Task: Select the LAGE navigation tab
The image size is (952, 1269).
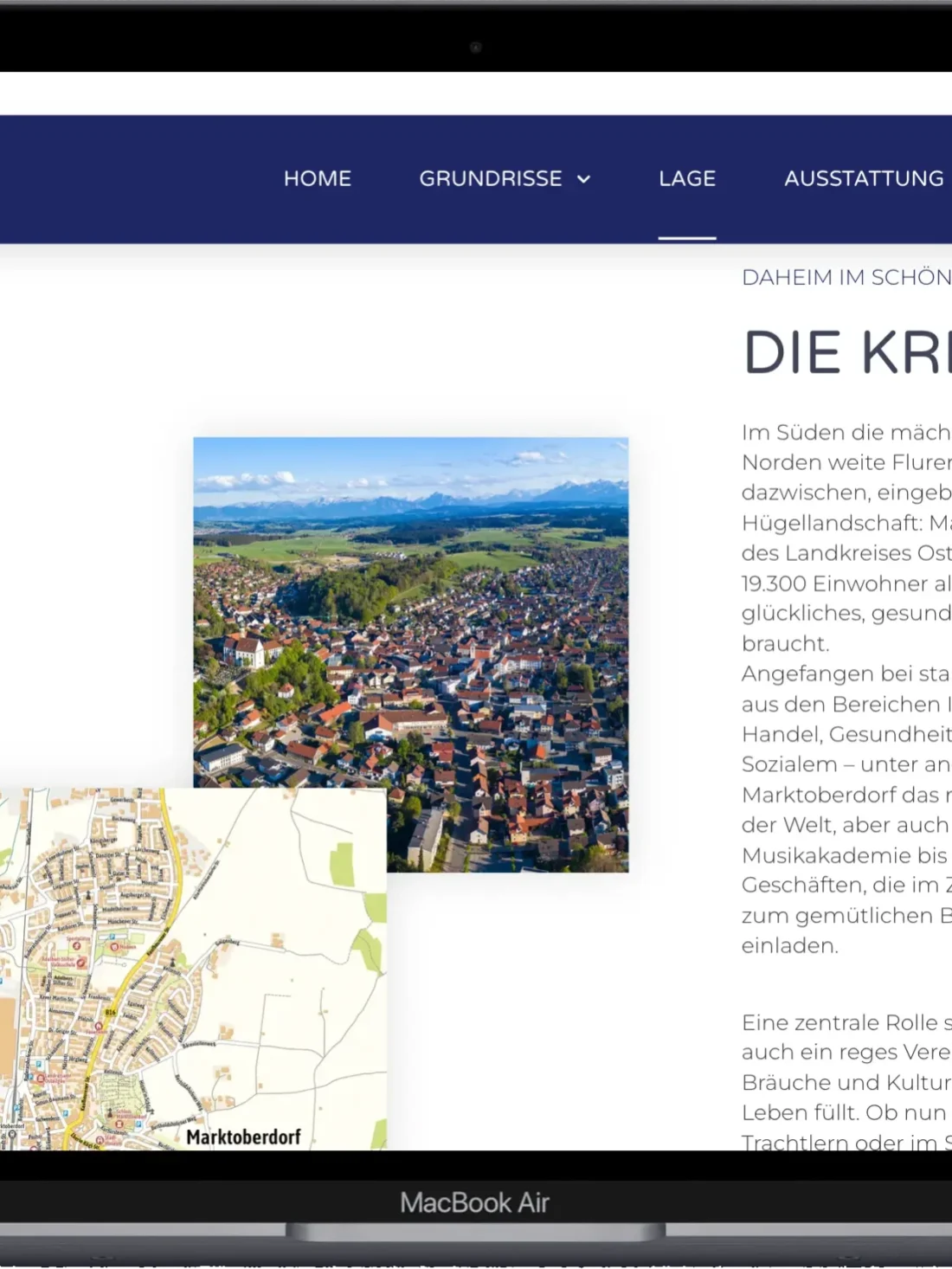Action: (x=686, y=178)
